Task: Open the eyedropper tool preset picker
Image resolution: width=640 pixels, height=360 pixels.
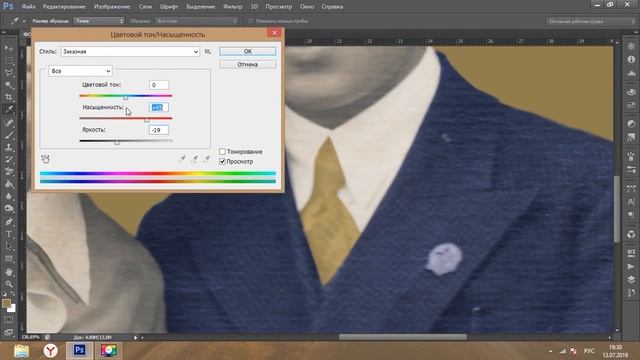Action: tap(17, 21)
